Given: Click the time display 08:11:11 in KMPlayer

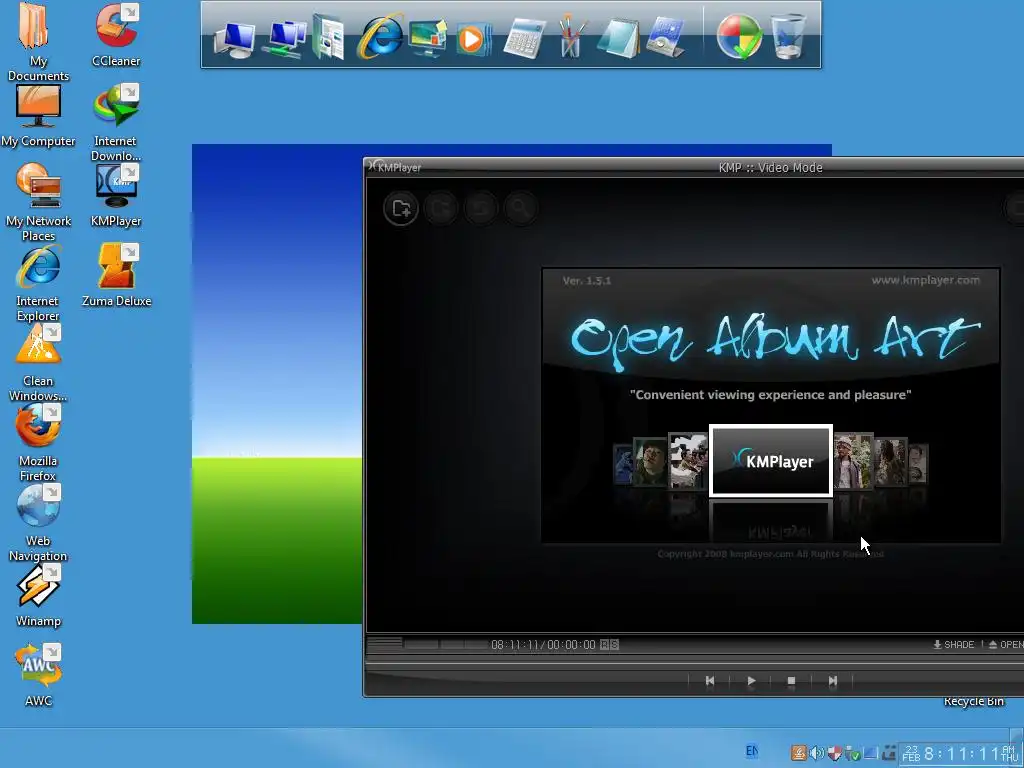Looking at the screenshot, I should [516, 645].
